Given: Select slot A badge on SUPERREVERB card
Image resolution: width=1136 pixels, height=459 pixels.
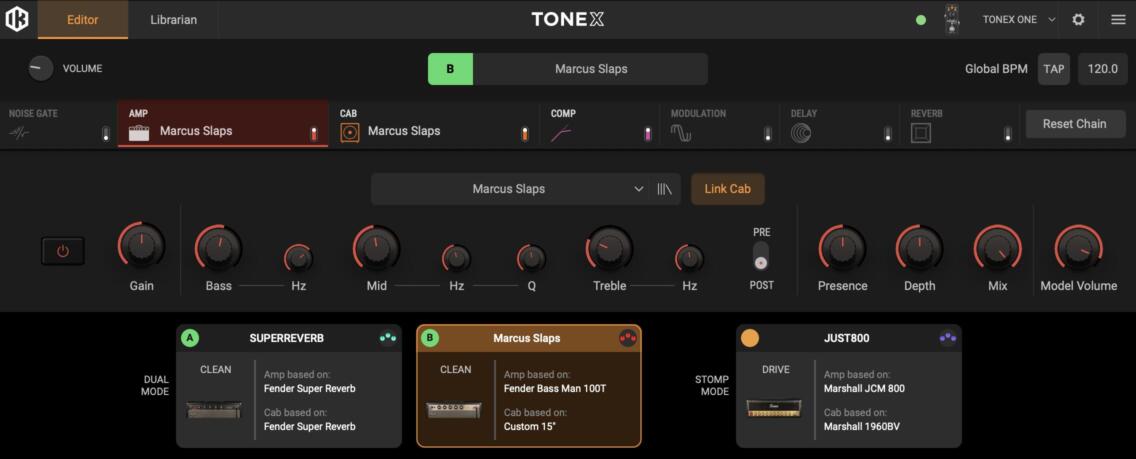Looking at the screenshot, I should tap(190, 338).
